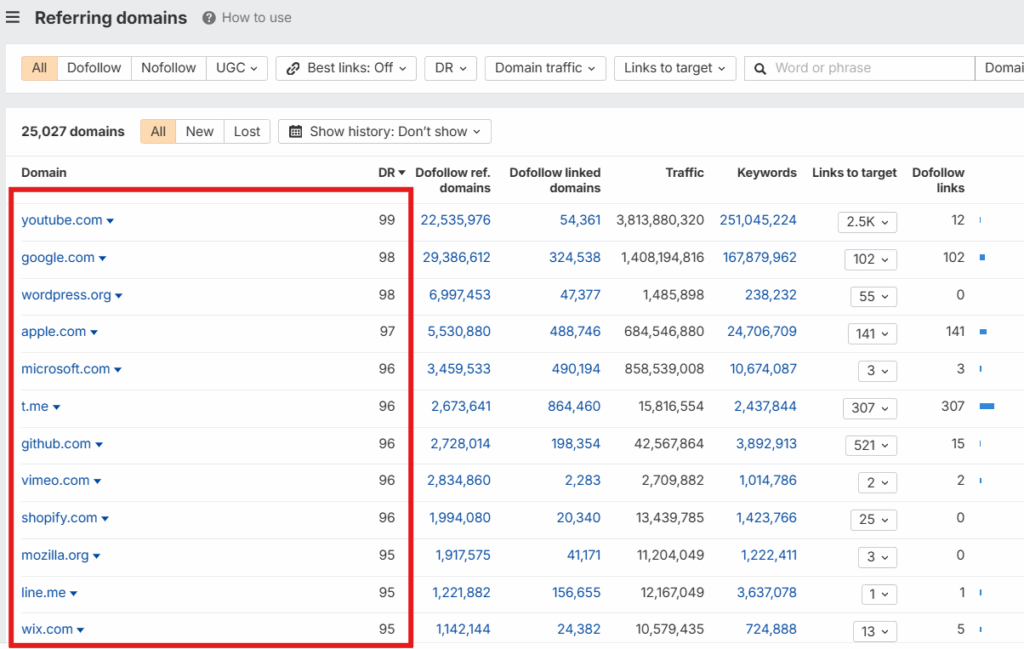
Task: Open the DR filter dropdown
Action: pyautogui.click(x=451, y=68)
